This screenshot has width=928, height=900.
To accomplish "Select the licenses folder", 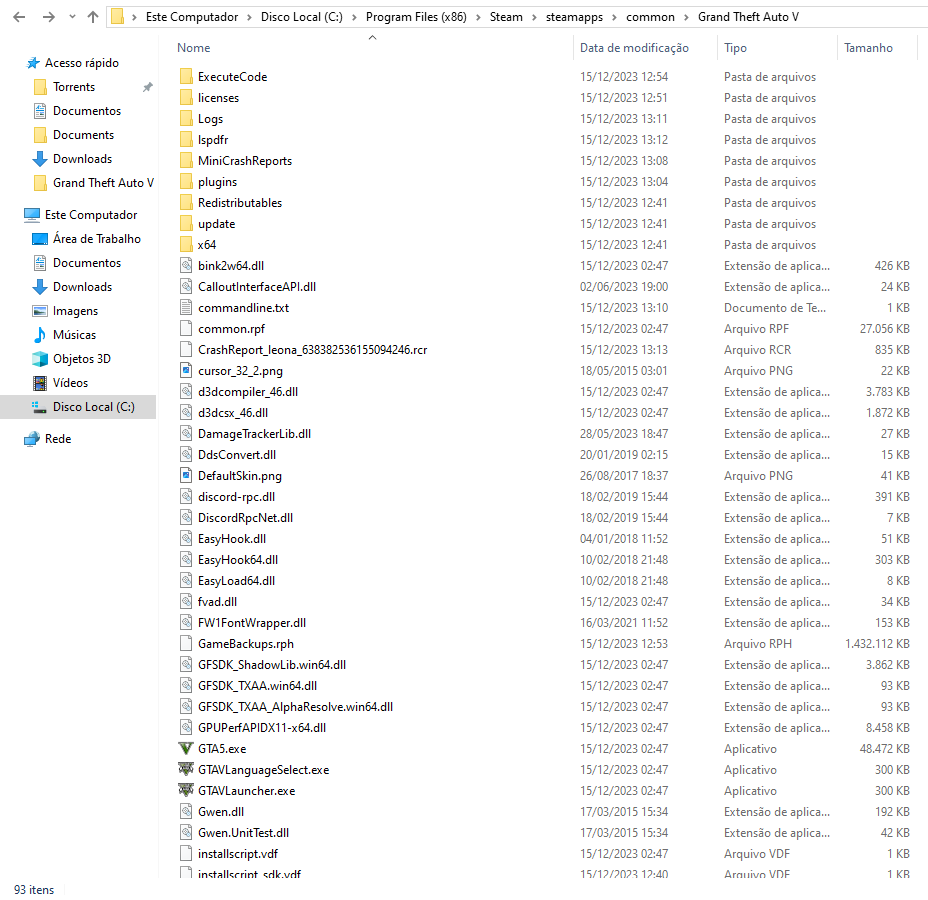I will click(x=218, y=98).
